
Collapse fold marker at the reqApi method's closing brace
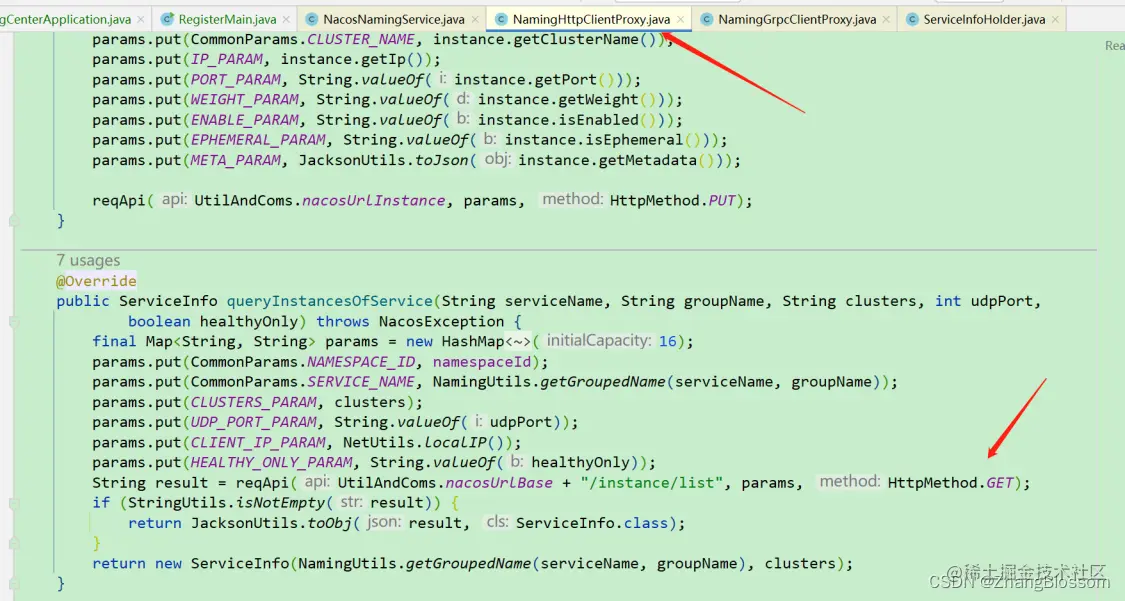pyautogui.click(x=14, y=221)
